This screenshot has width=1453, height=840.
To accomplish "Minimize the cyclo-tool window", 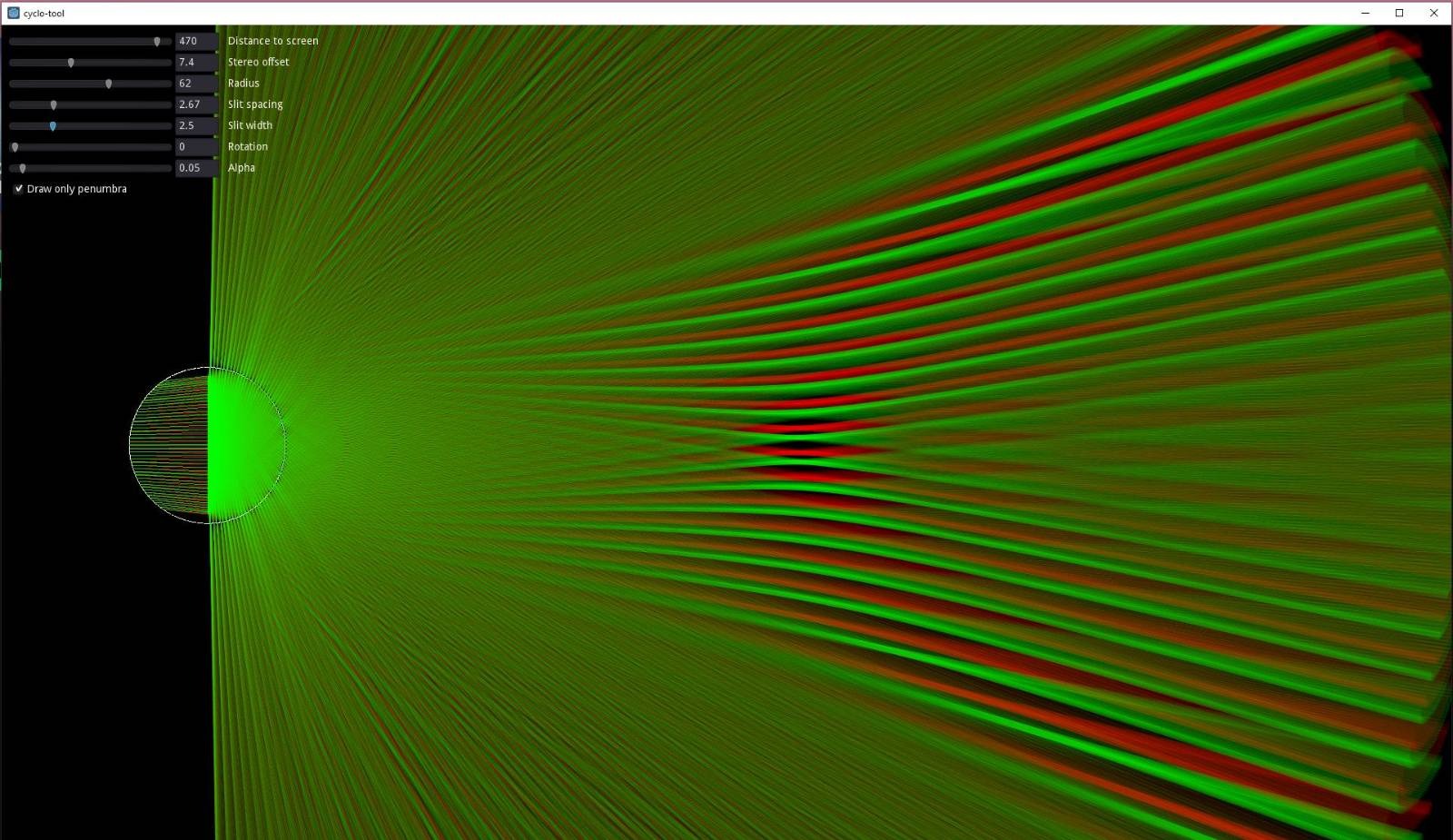I will (1365, 13).
